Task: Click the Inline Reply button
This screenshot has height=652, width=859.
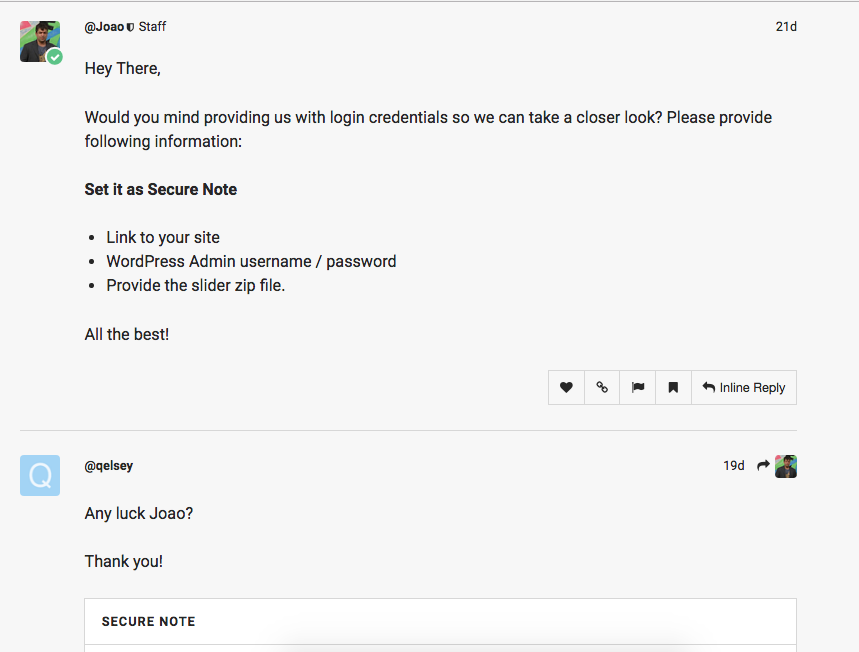Action: (x=744, y=387)
